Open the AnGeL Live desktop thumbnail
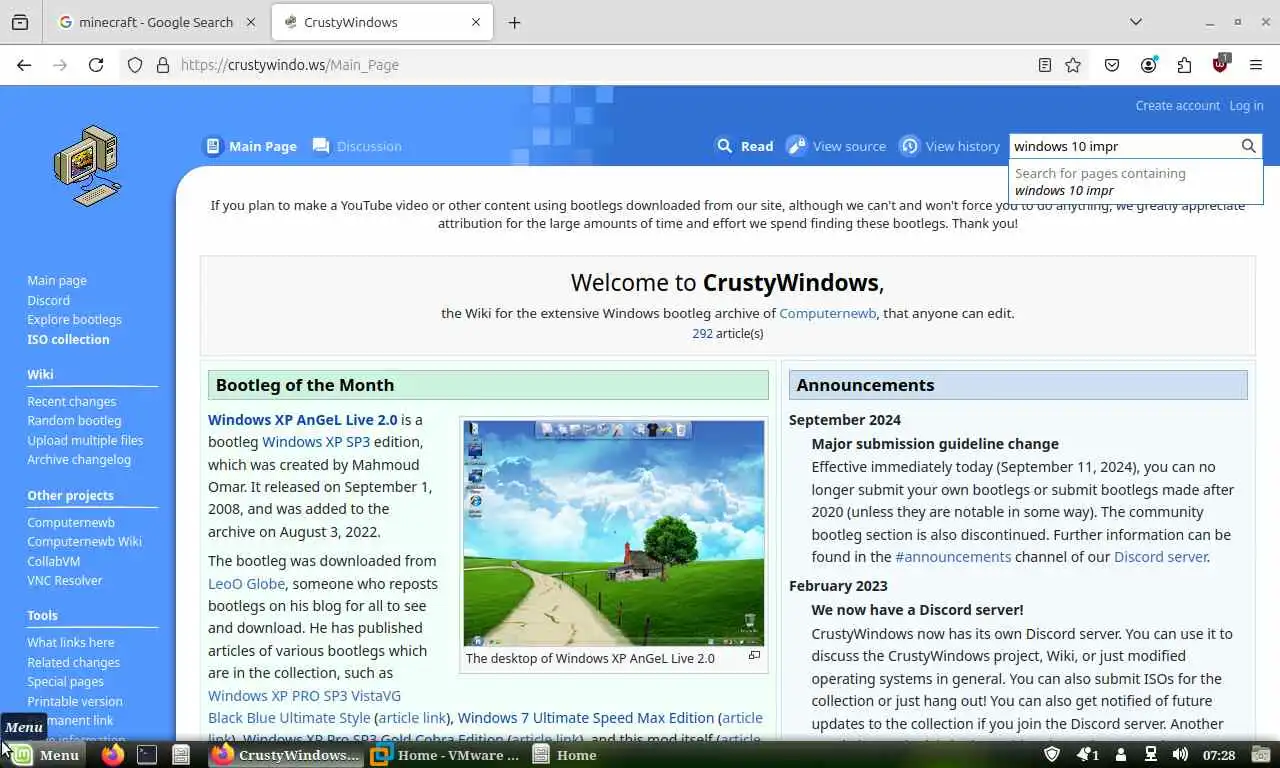The width and height of the screenshot is (1280, 768). point(613,533)
